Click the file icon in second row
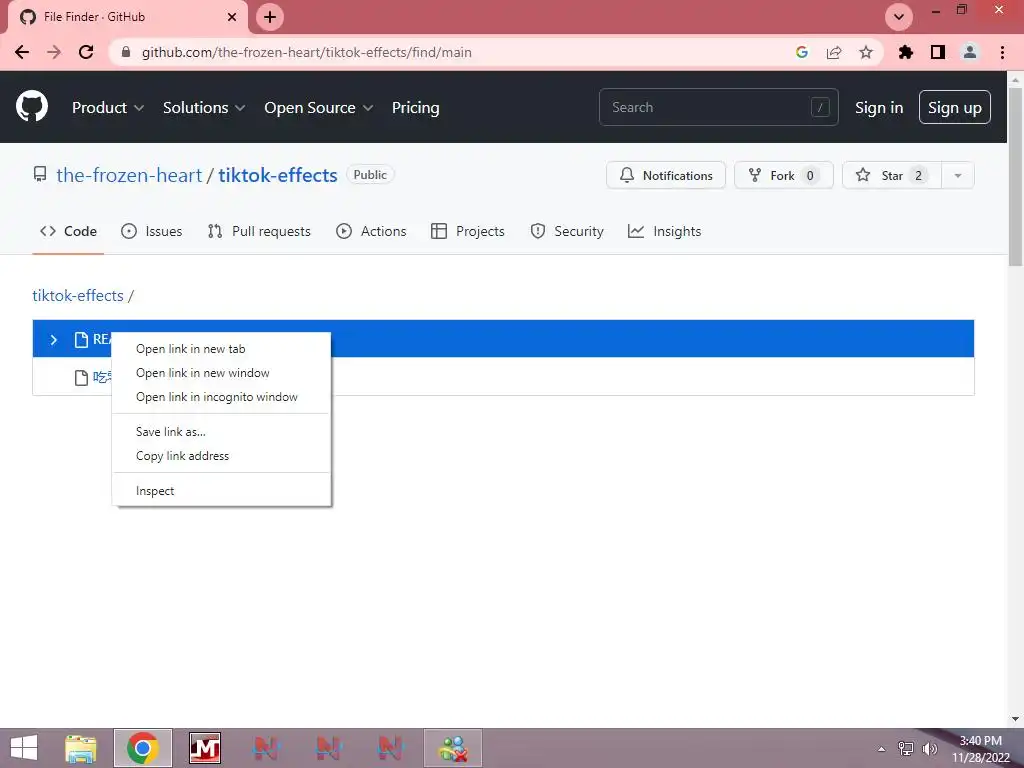Image resolution: width=1024 pixels, height=768 pixels. (x=81, y=377)
